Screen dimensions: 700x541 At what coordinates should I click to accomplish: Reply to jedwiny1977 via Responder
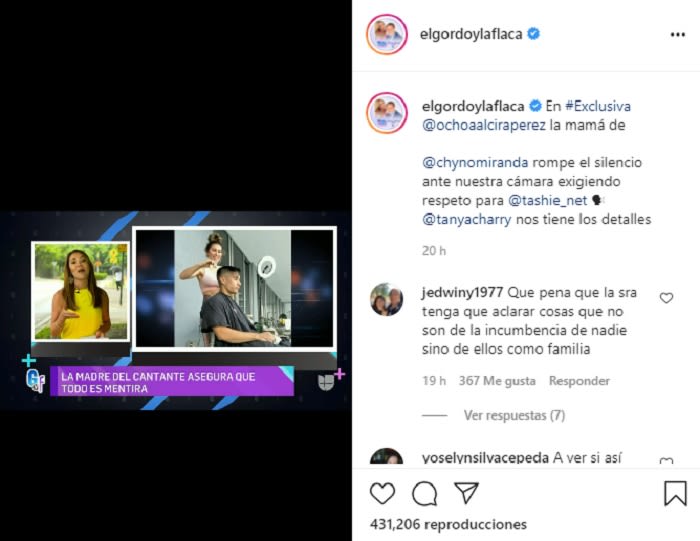click(x=579, y=381)
